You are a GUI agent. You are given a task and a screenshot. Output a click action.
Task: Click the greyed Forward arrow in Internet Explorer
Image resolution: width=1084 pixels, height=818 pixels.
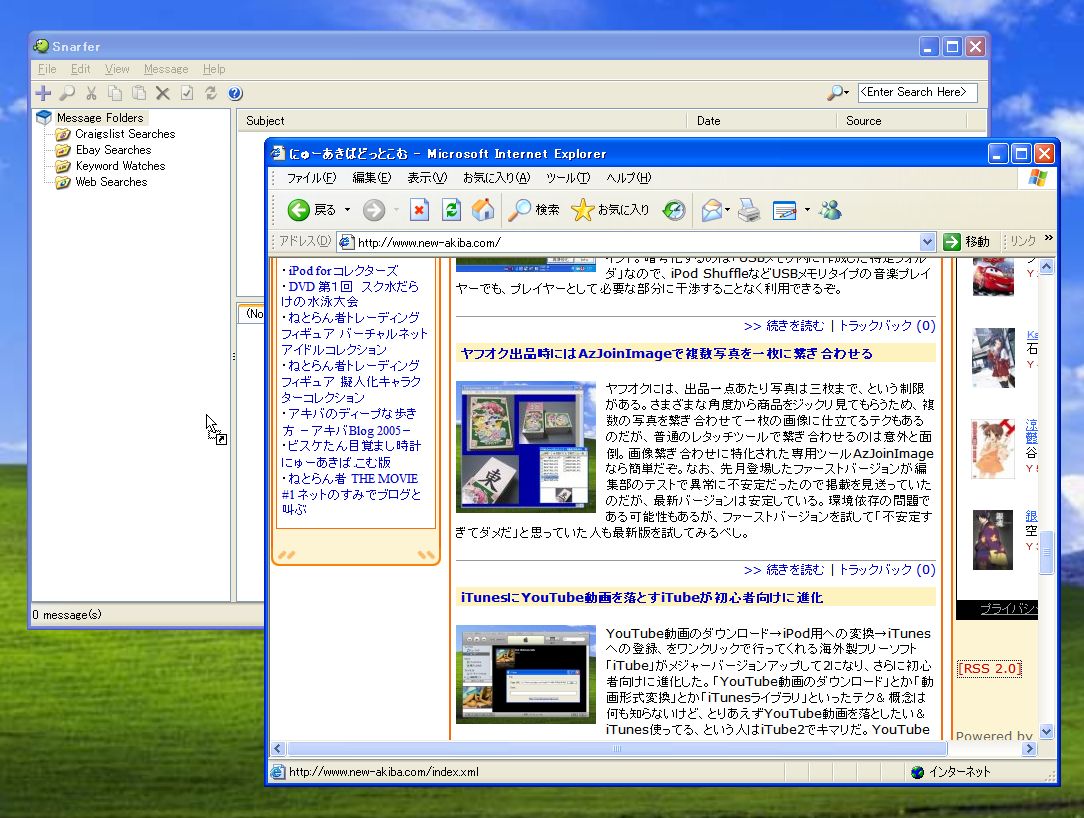374,210
